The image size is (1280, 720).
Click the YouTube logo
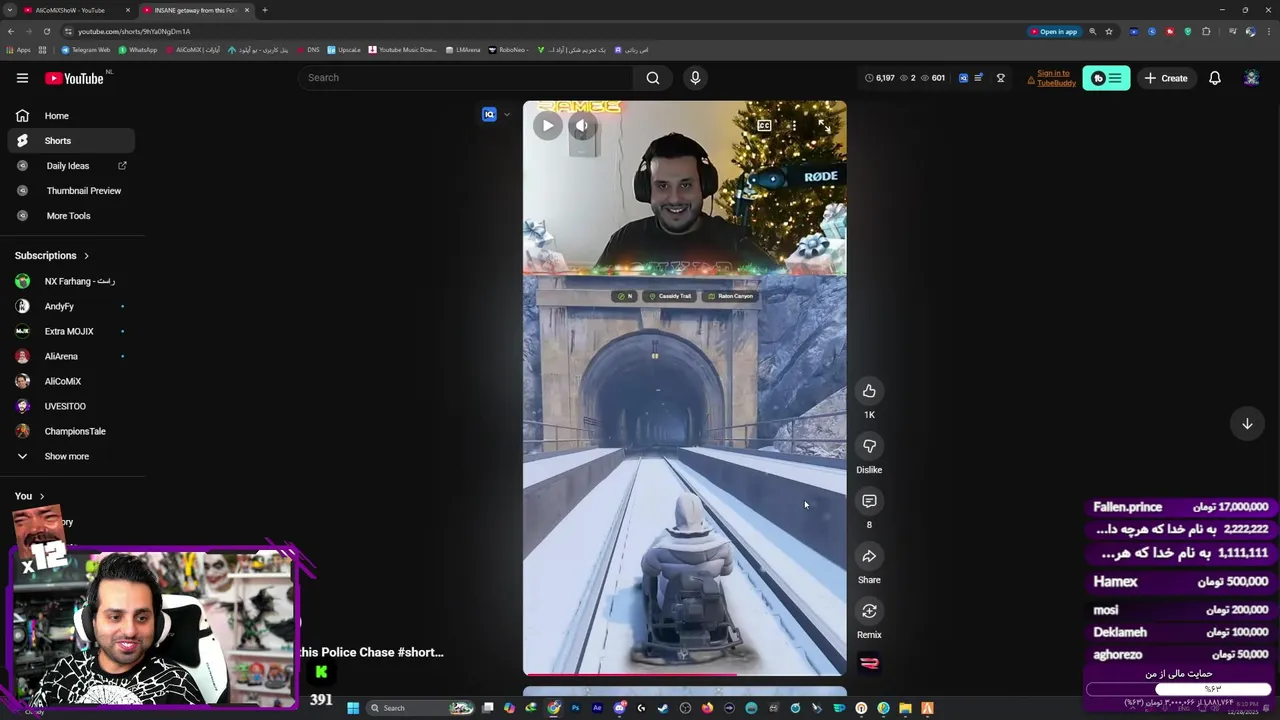pos(74,78)
